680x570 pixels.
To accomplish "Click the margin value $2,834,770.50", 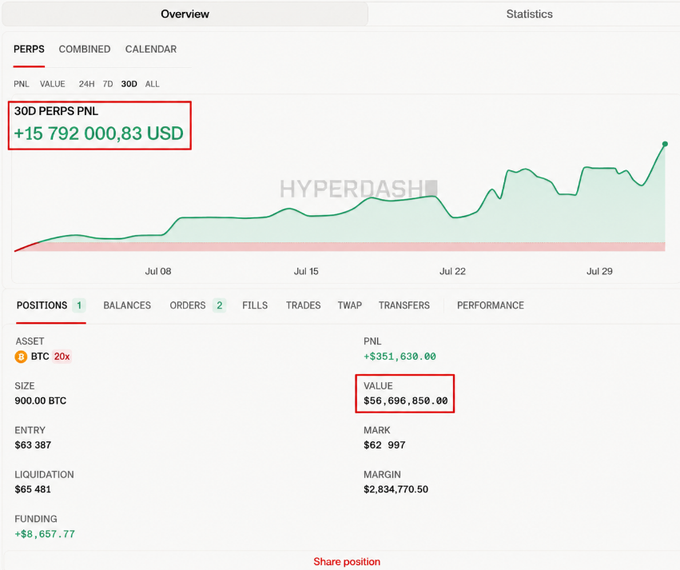I will pos(396,489).
